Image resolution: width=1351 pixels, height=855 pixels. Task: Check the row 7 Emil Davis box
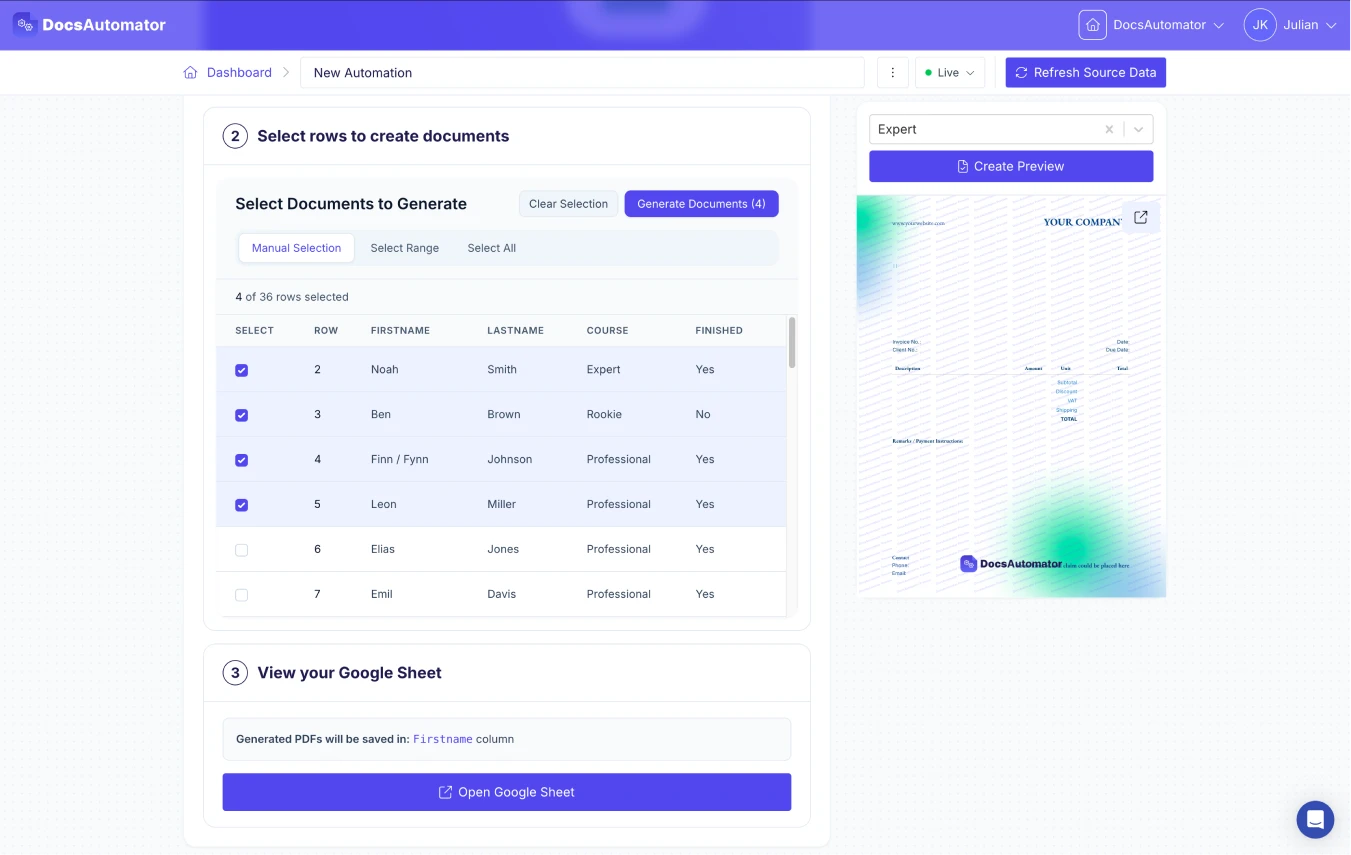[x=241, y=595]
